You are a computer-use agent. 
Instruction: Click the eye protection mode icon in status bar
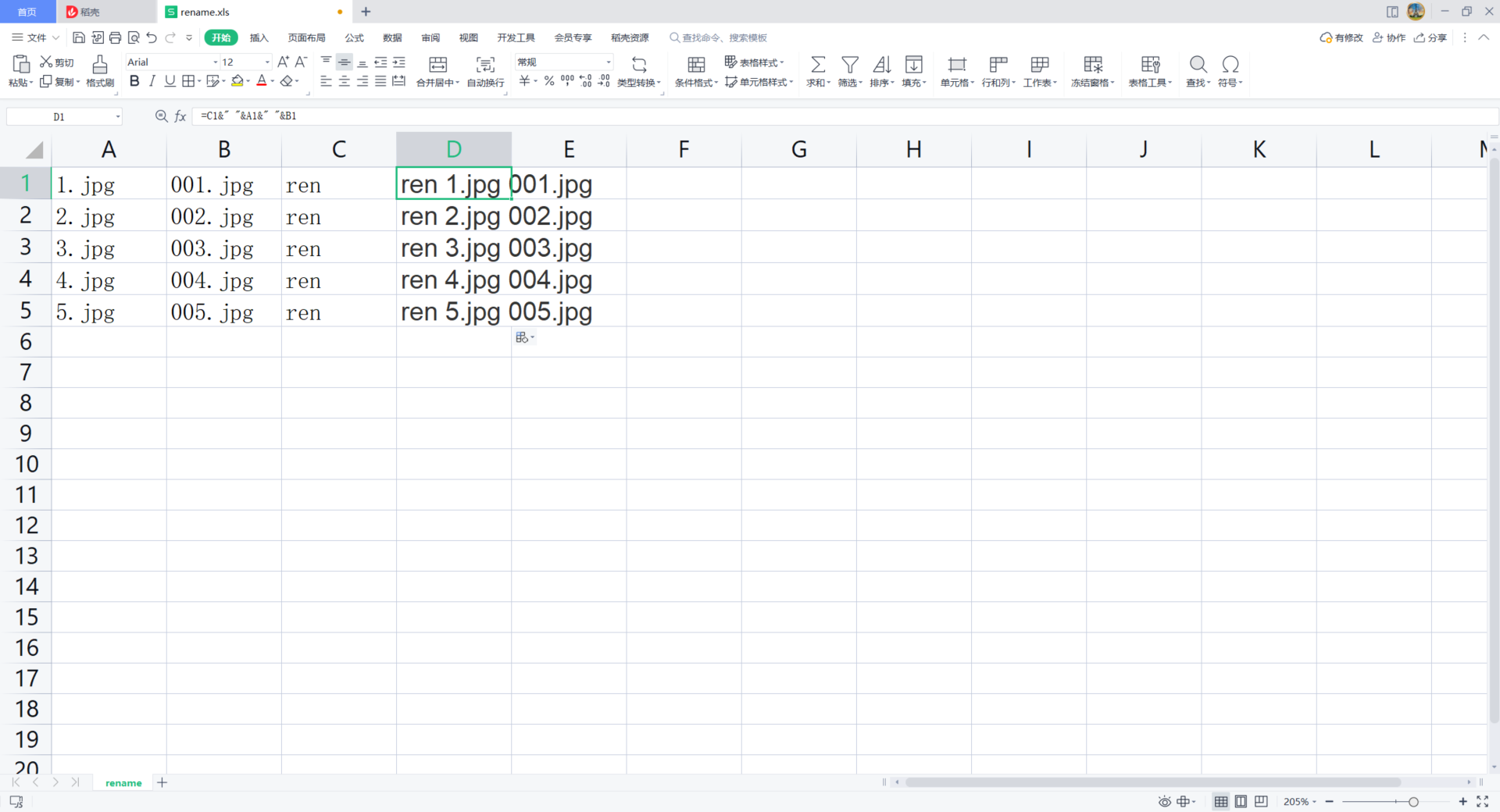coord(1164,802)
